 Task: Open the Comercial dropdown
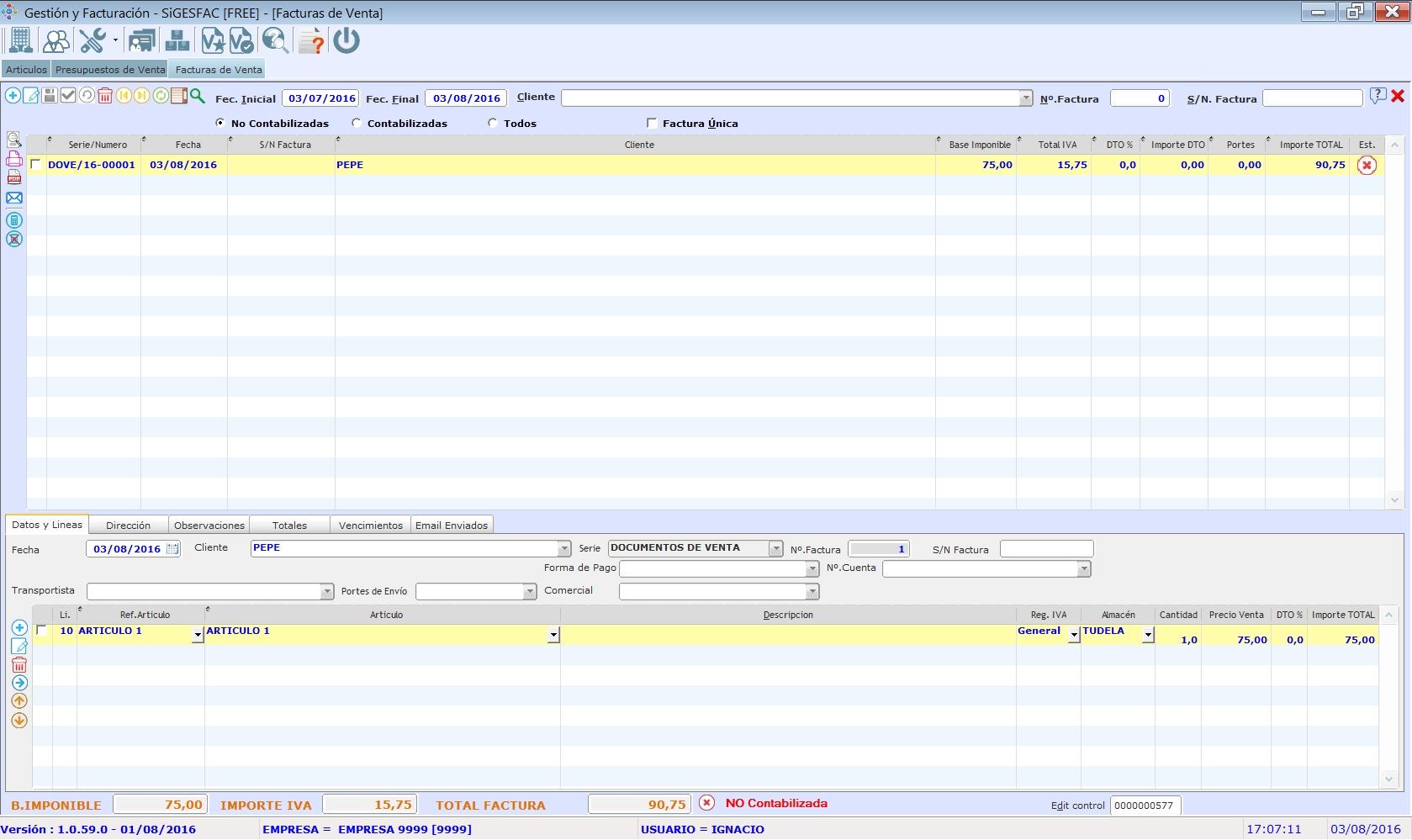812,592
